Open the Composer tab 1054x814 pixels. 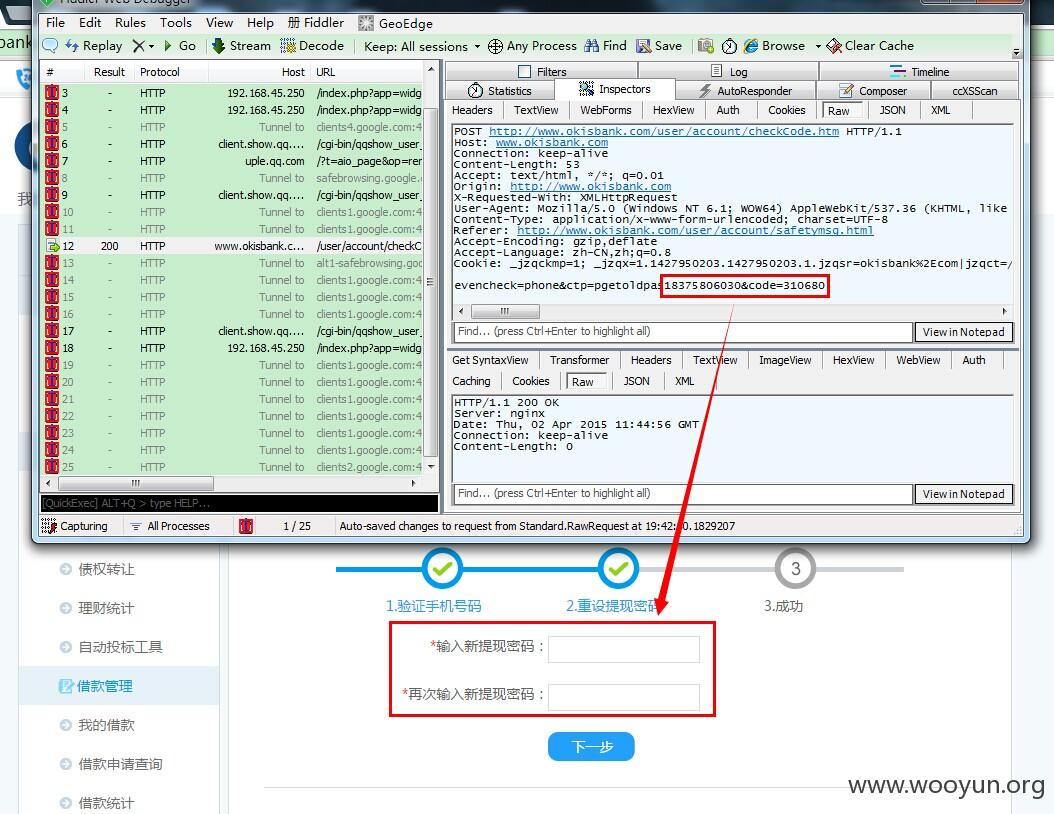click(x=873, y=91)
